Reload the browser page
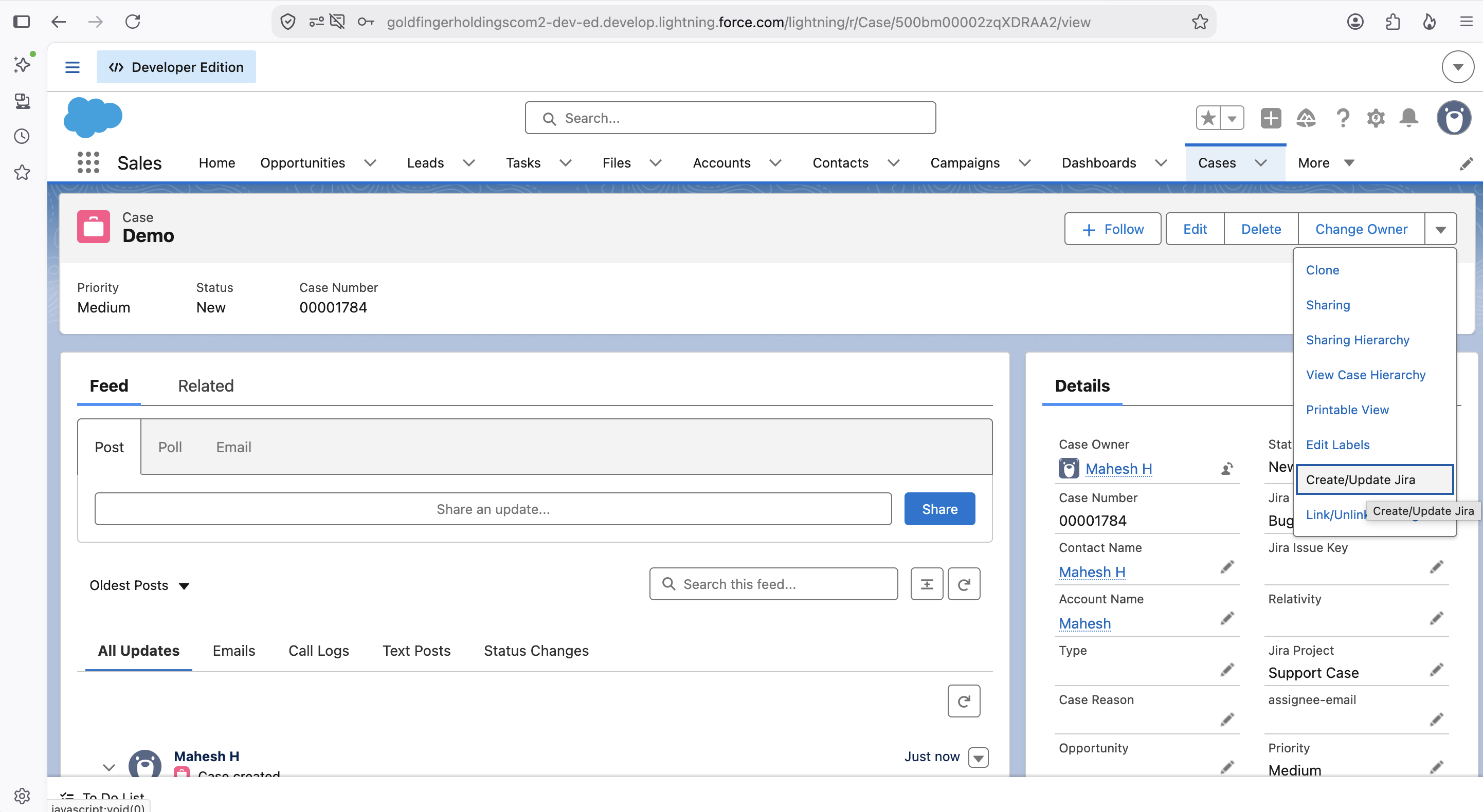Viewport: 1483px width, 812px height. [133, 22]
